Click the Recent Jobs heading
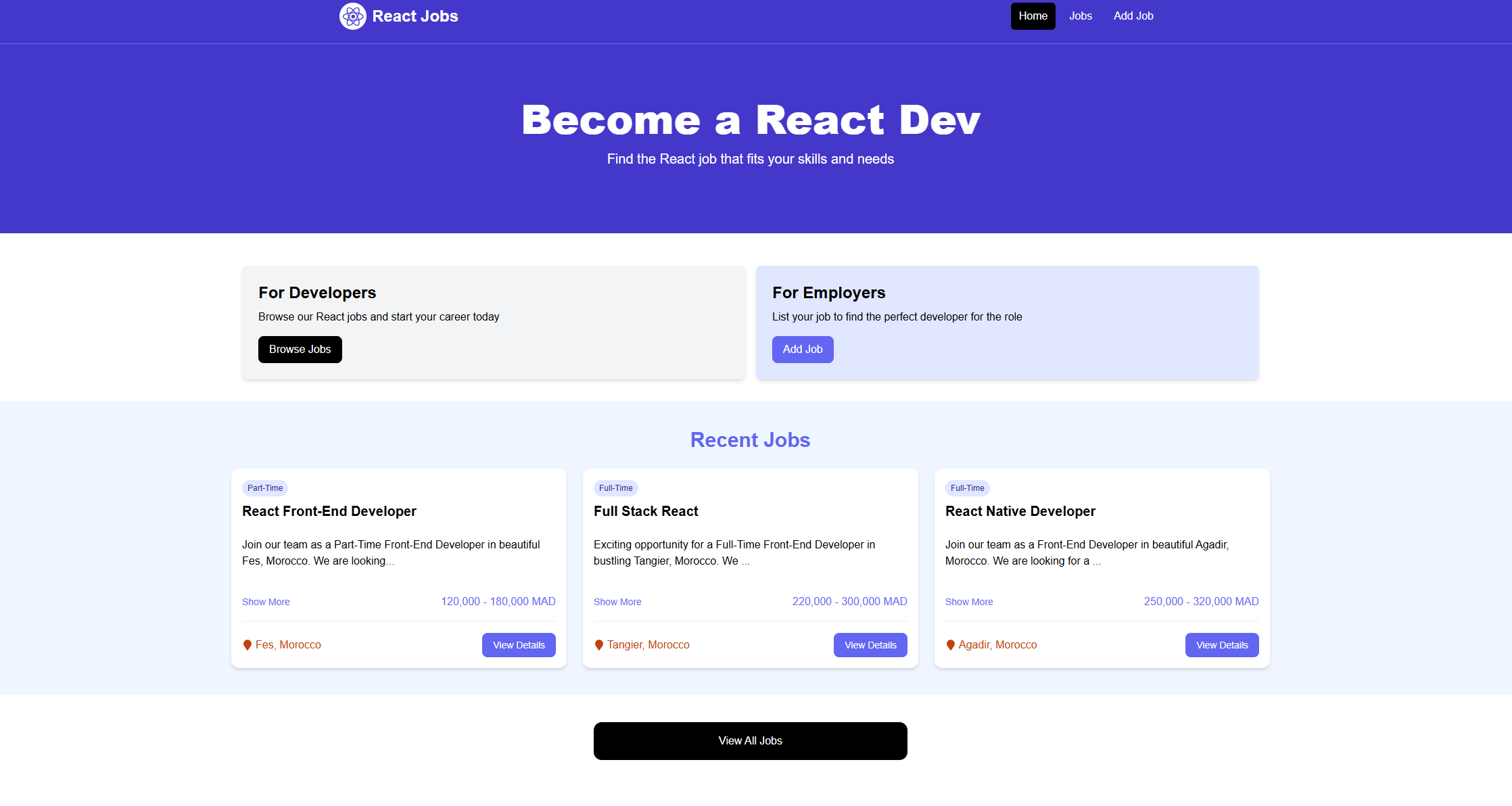The width and height of the screenshot is (1512, 806). 751,440
